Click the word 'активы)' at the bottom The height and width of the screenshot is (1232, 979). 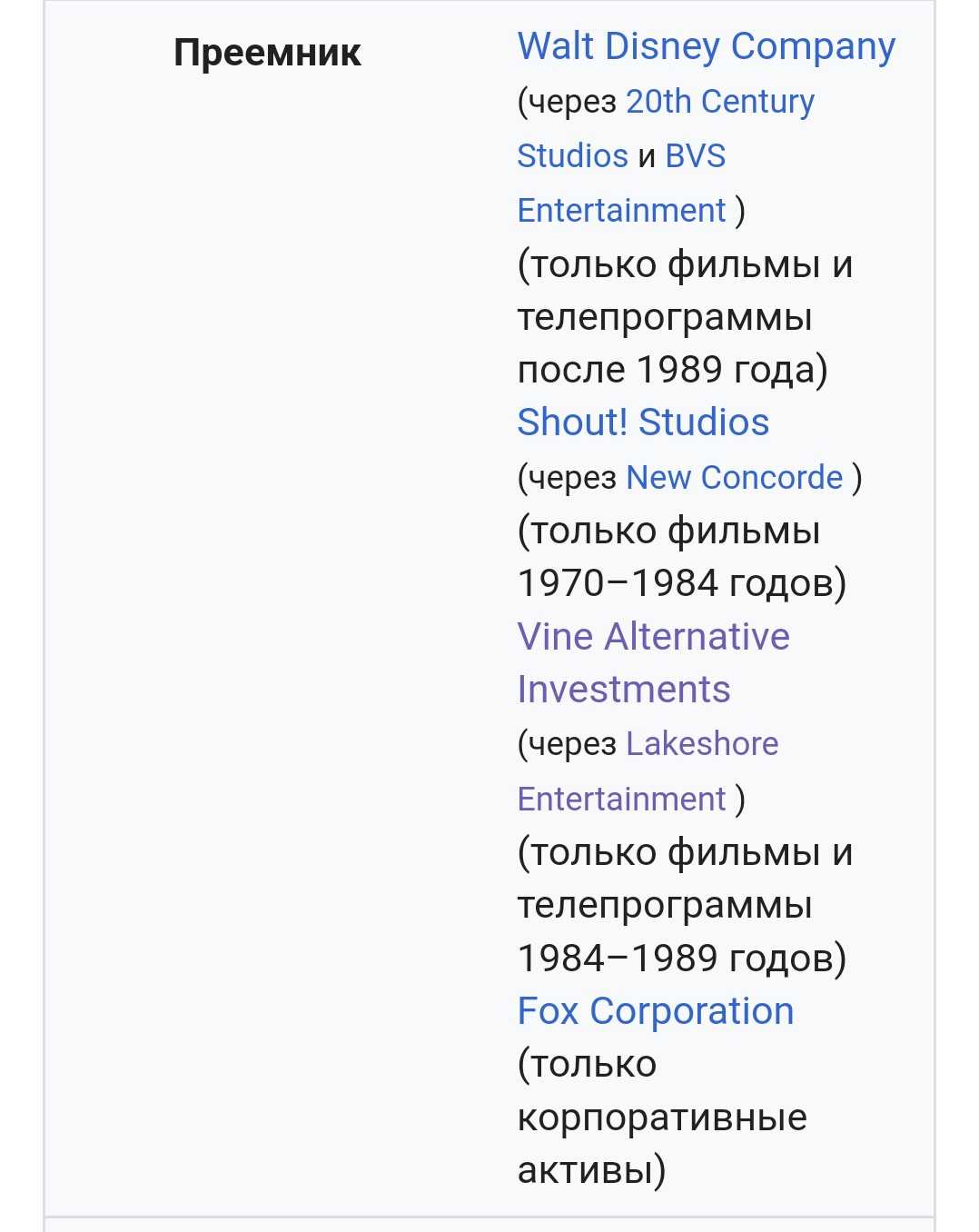591,1170
